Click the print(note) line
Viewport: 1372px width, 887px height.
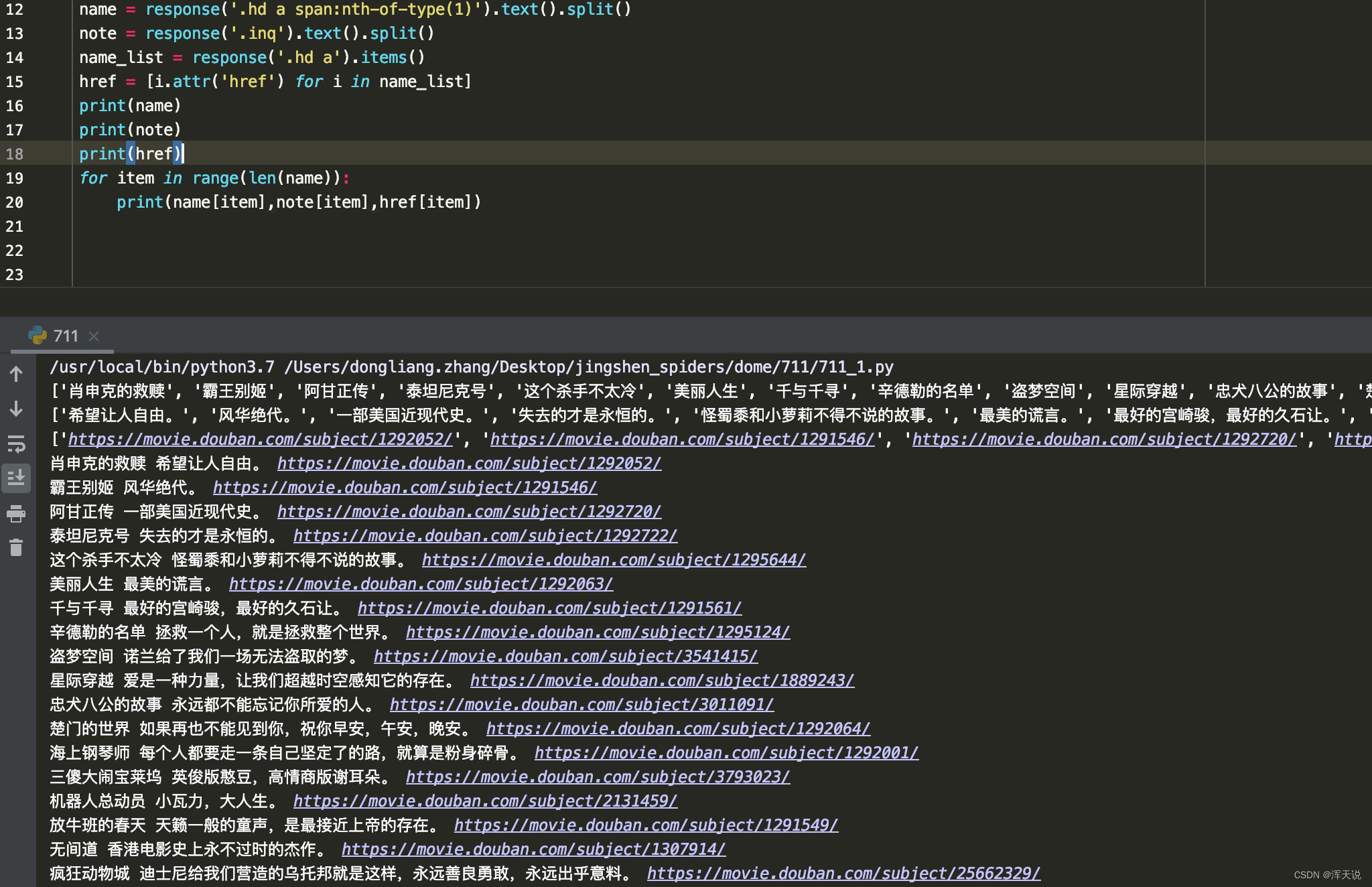pyautogui.click(x=130, y=130)
